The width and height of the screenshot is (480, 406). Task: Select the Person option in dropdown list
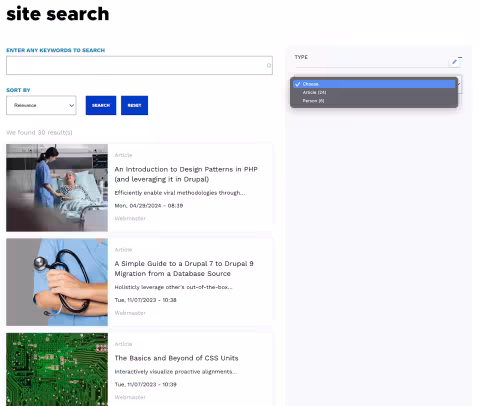click(x=374, y=101)
